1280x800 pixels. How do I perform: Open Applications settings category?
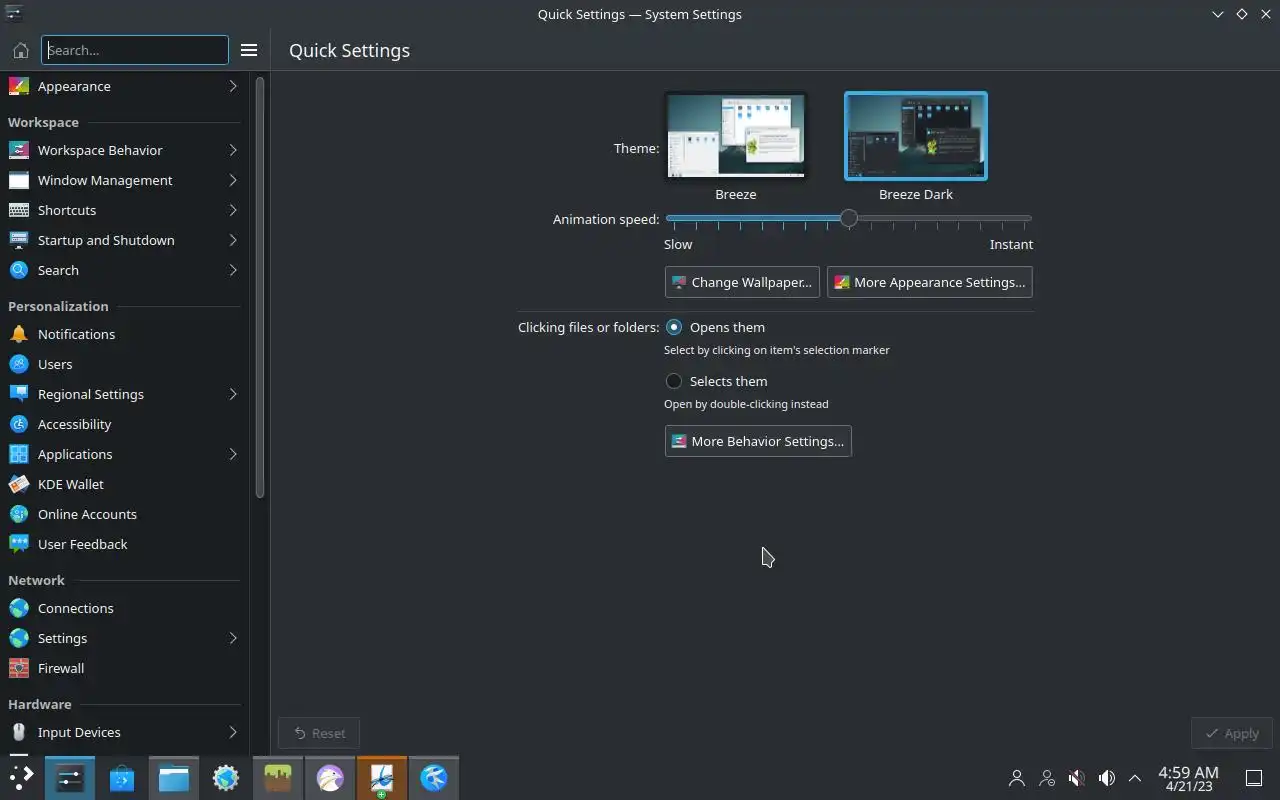pos(124,454)
